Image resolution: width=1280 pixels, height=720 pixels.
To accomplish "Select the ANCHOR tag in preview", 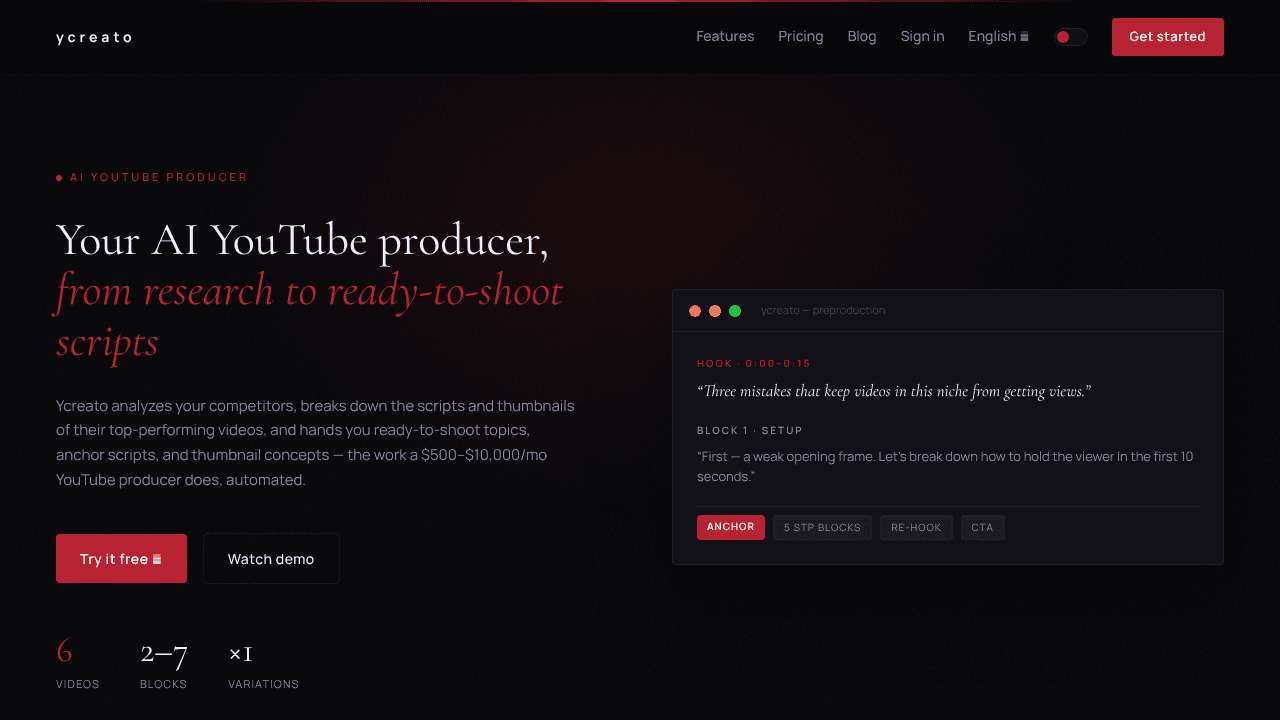I will click(x=731, y=527).
